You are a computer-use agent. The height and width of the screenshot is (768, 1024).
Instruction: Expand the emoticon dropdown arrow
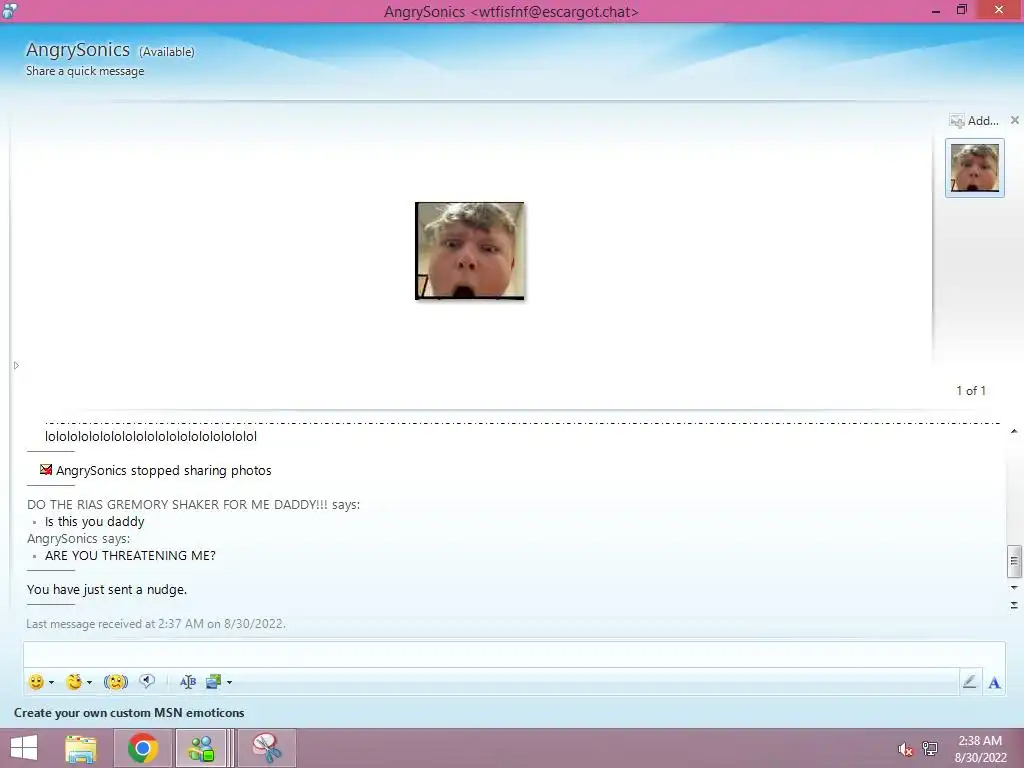click(52, 682)
